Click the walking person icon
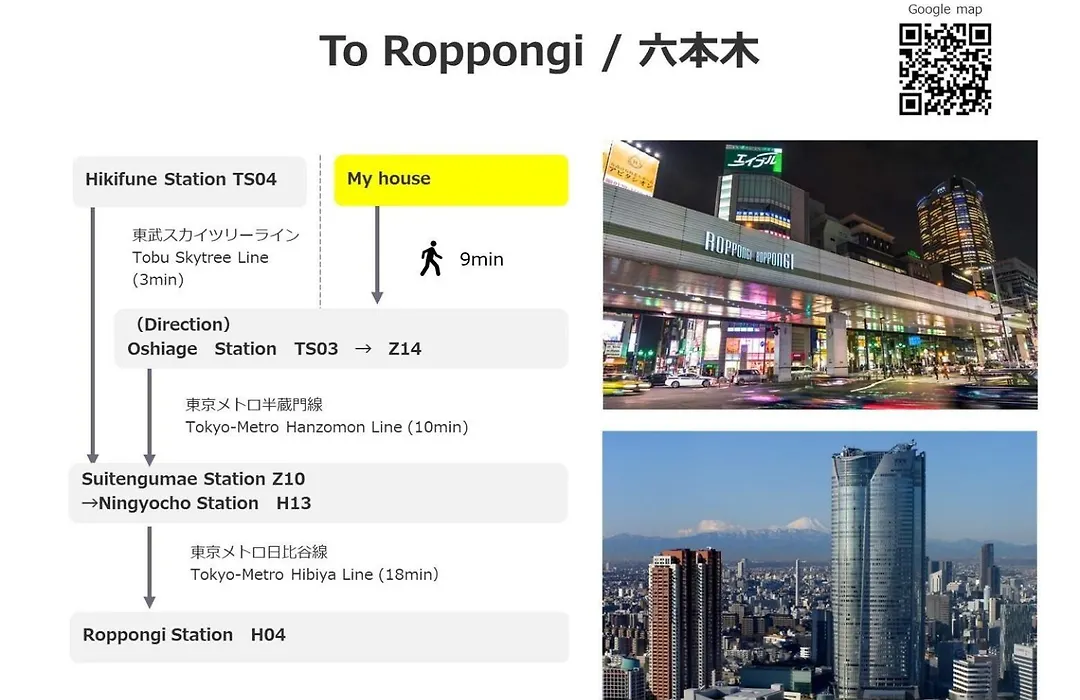Viewport: 1080px width, 700px height. tap(431, 258)
